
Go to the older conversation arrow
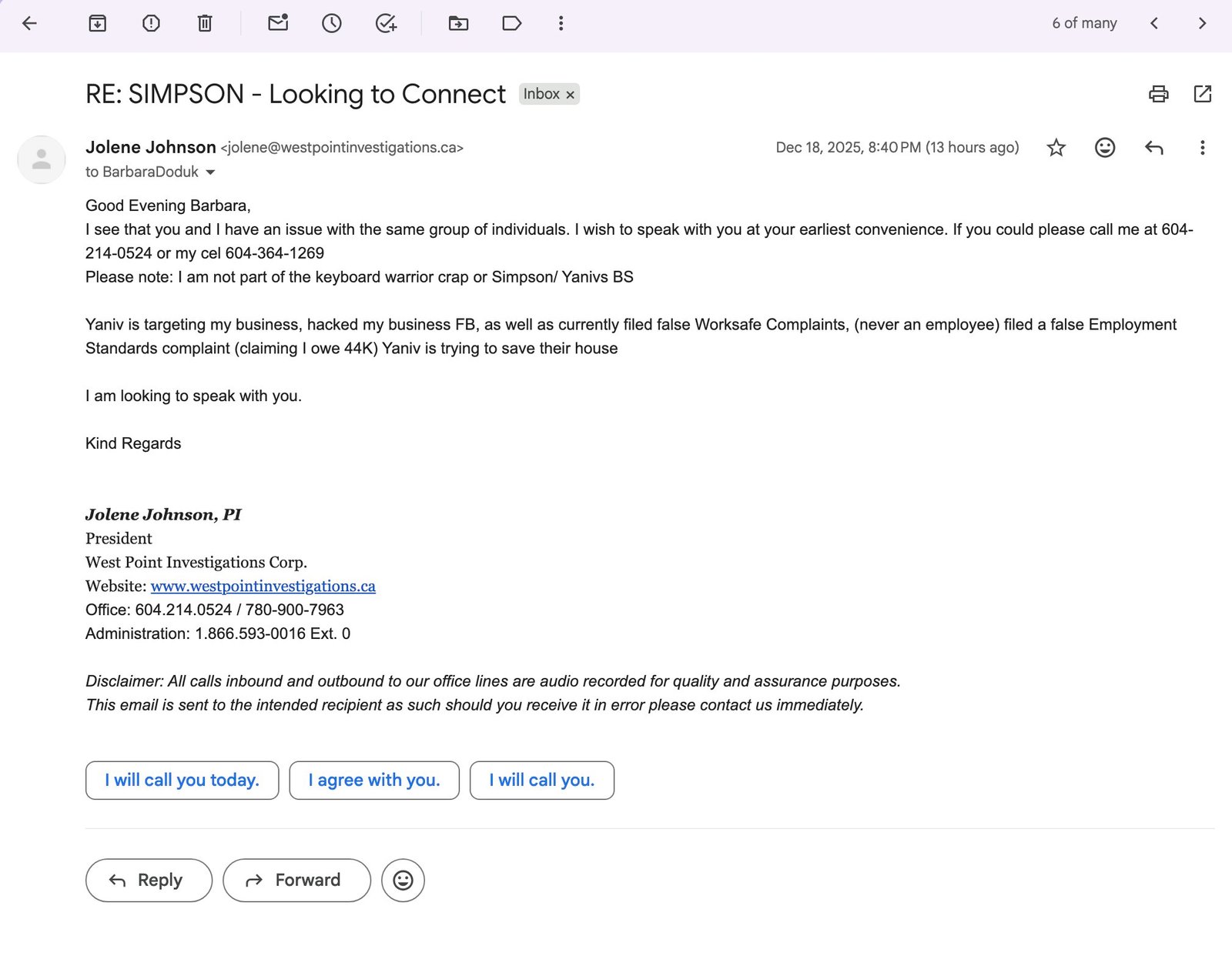1202,23
